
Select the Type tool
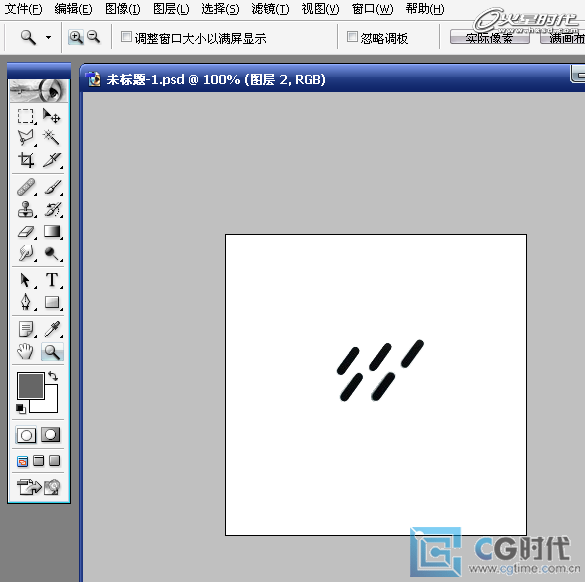51,280
